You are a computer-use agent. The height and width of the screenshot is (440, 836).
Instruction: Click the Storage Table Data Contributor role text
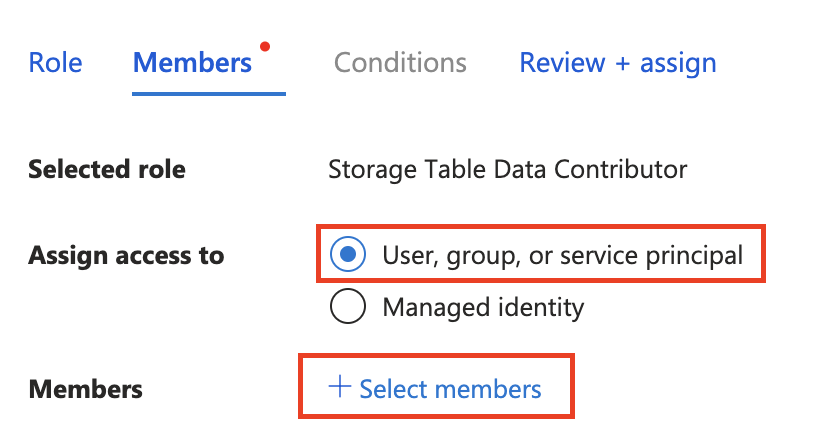pos(507,169)
